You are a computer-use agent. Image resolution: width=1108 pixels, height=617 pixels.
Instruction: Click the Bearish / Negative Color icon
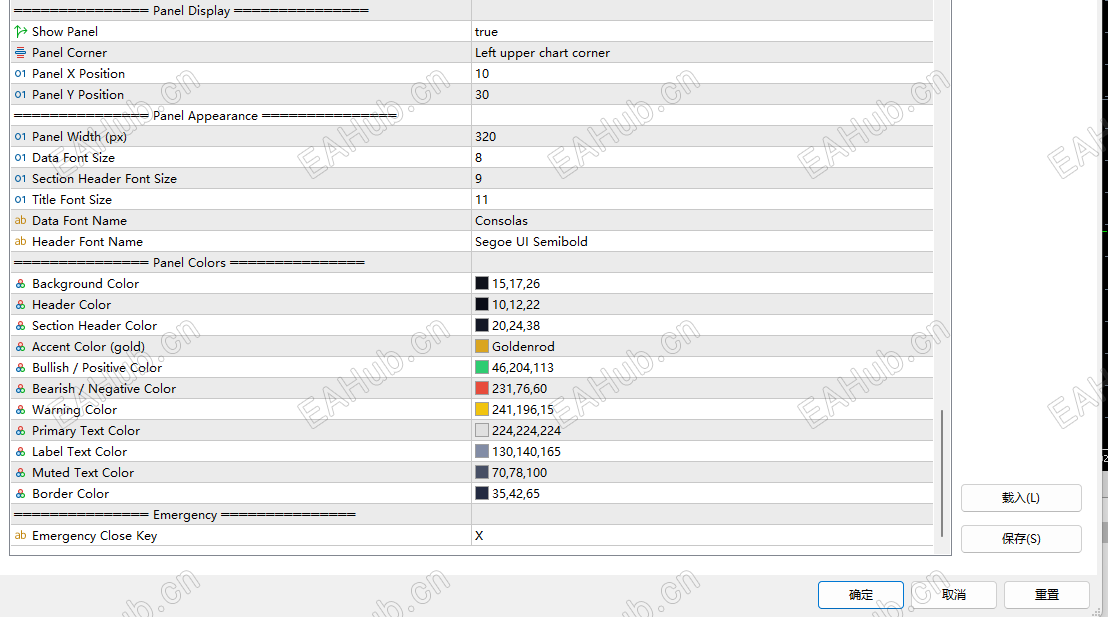tap(20, 389)
